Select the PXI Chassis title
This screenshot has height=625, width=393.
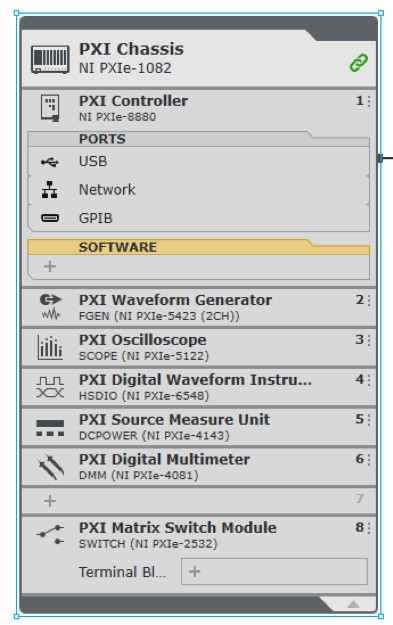point(131,49)
